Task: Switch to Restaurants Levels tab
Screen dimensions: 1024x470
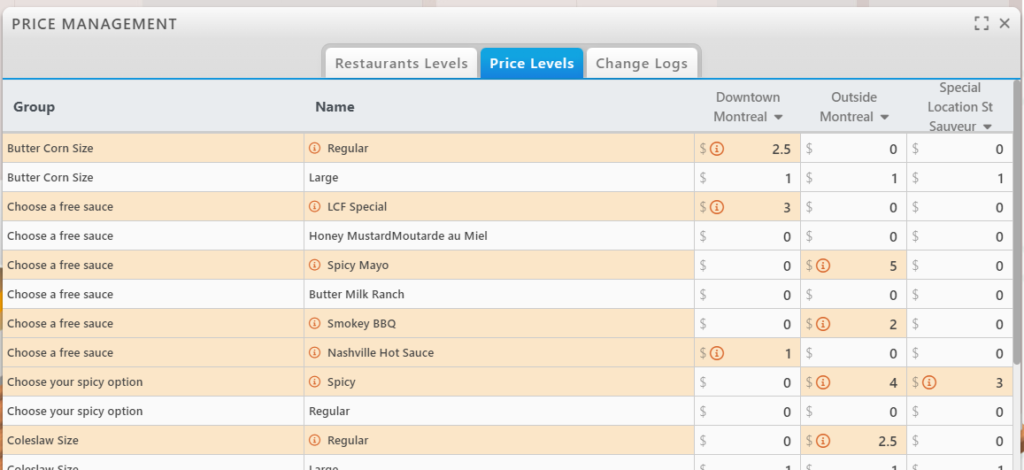Action: click(x=401, y=63)
